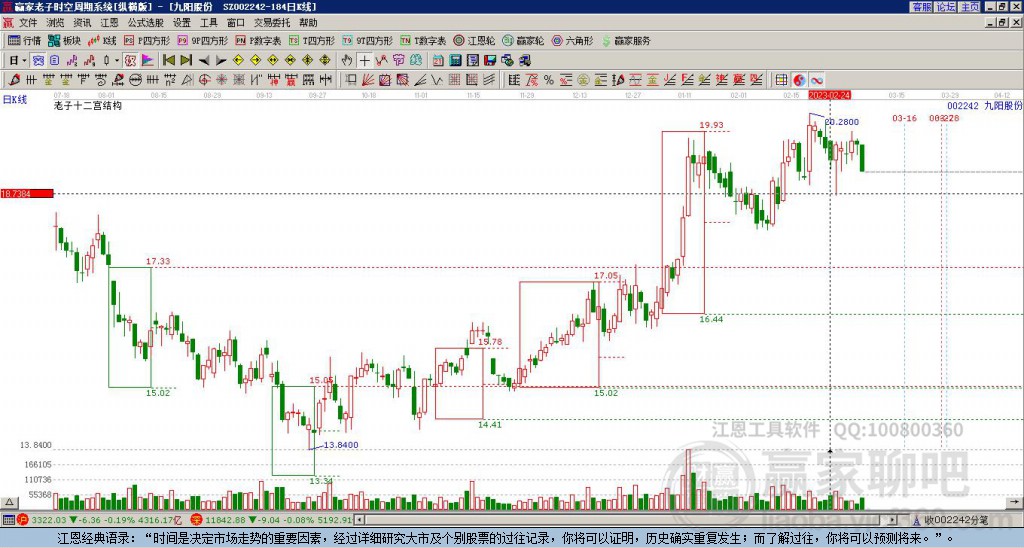Screen dimensions: 1024x548
Task: Jump to last bar with the skip-forward icon
Action: [186, 60]
